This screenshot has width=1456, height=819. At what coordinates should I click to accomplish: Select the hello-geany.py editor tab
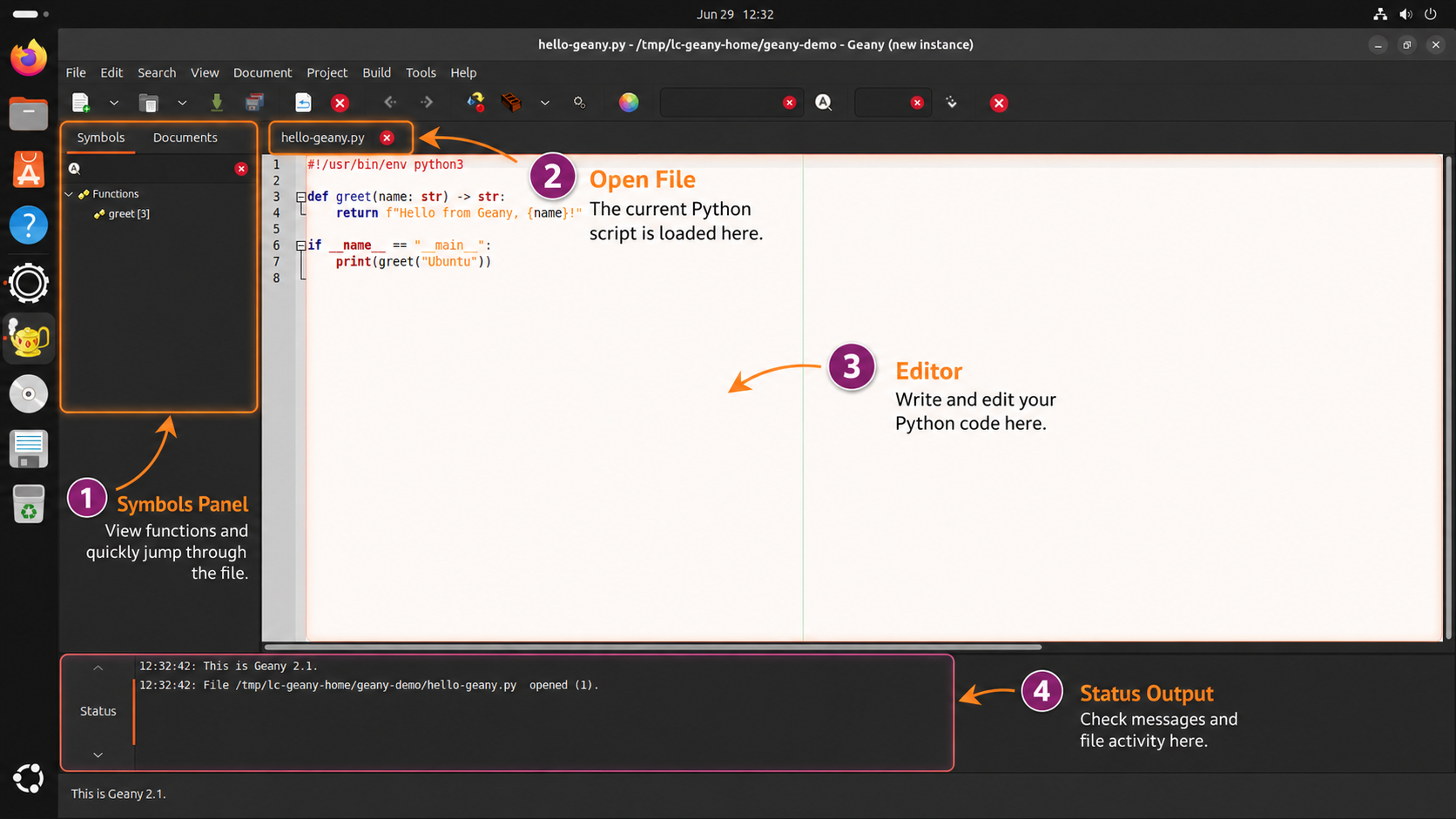[x=322, y=138]
